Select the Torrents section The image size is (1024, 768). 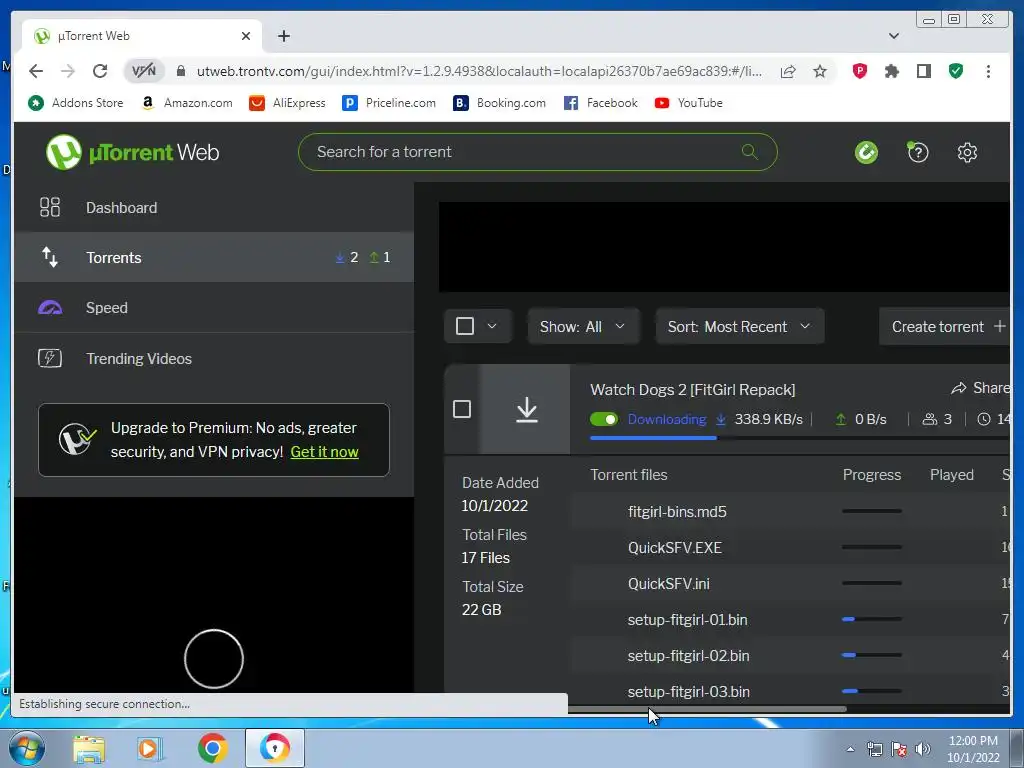214,257
